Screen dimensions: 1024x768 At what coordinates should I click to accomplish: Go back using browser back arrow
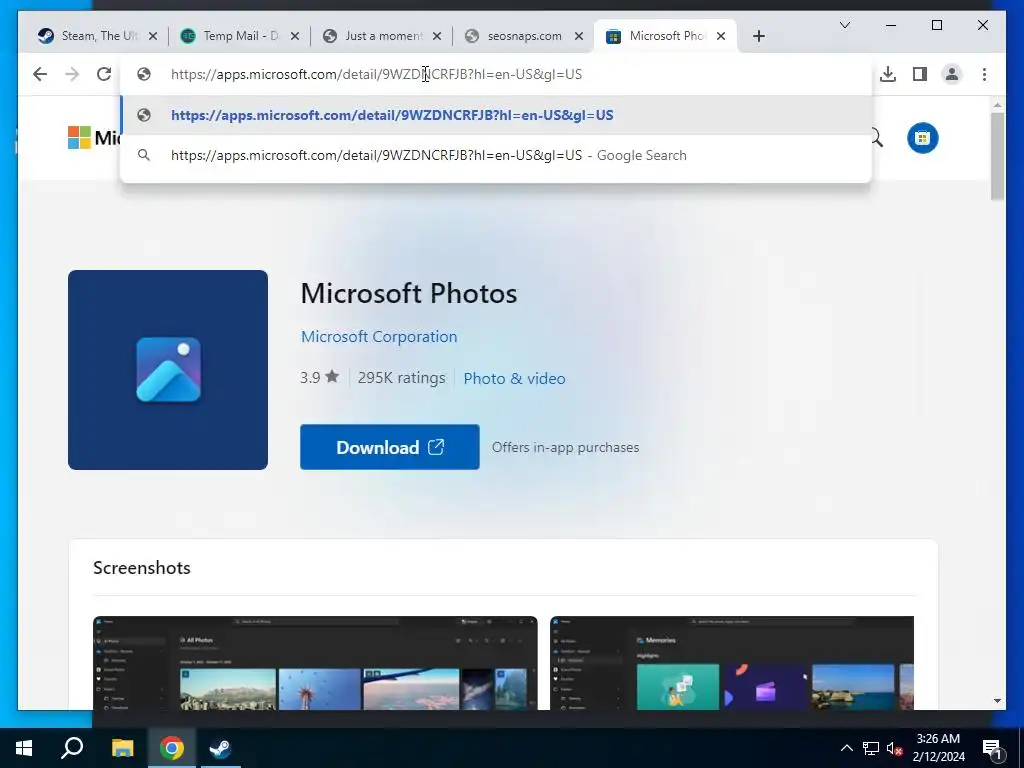40,74
